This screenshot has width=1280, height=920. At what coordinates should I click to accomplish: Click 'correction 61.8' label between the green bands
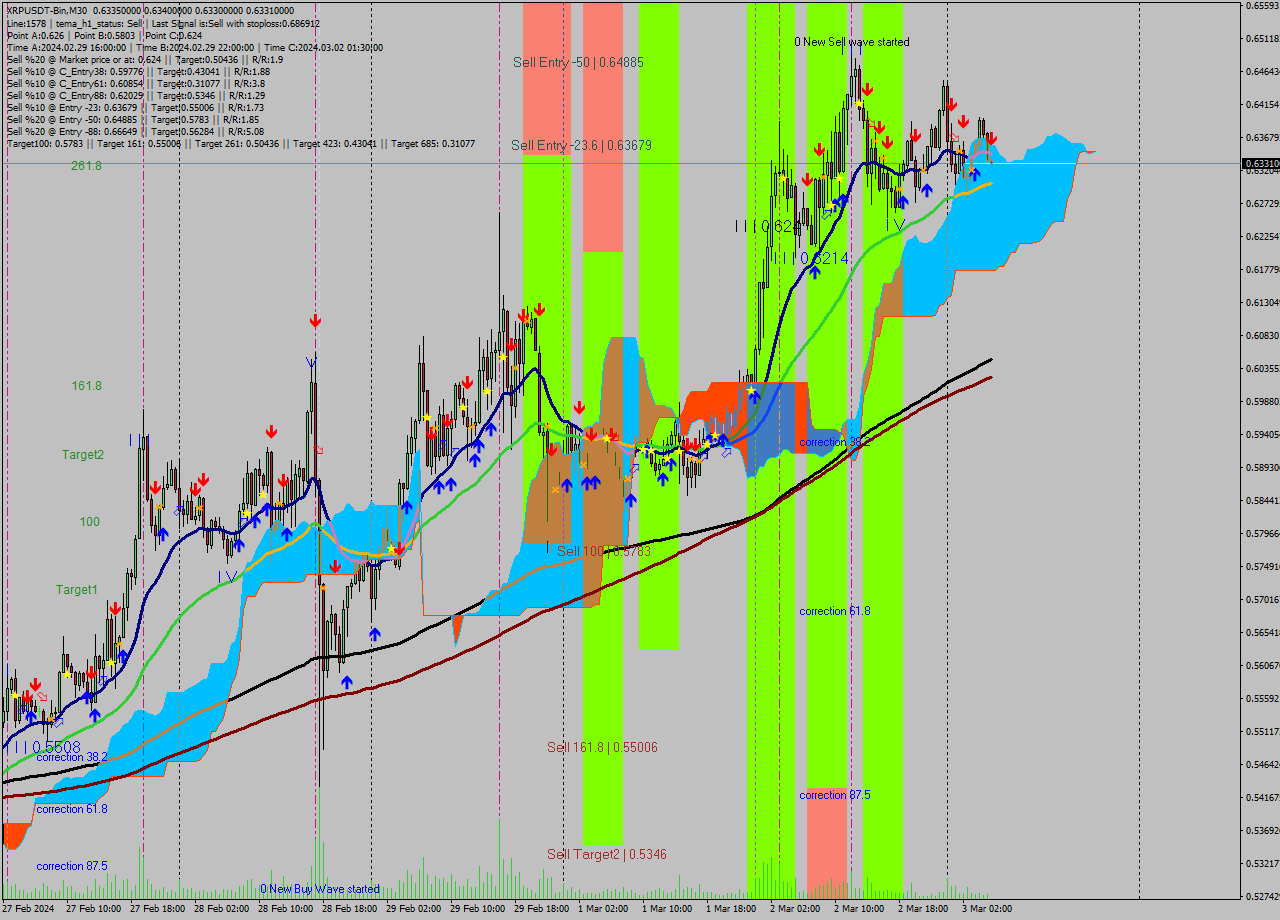click(x=835, y=611)
